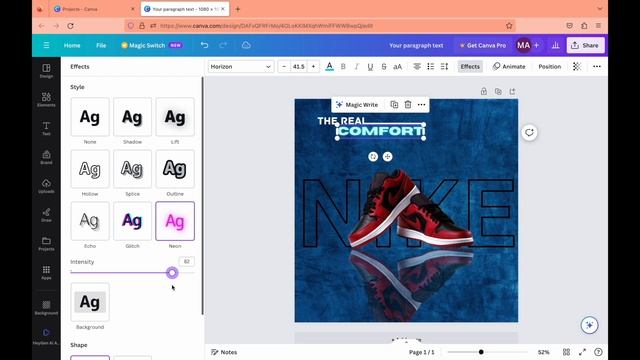The width and height of the screenshot is (640, 360).
Task: Select the Splice text style
Action: 132,169
